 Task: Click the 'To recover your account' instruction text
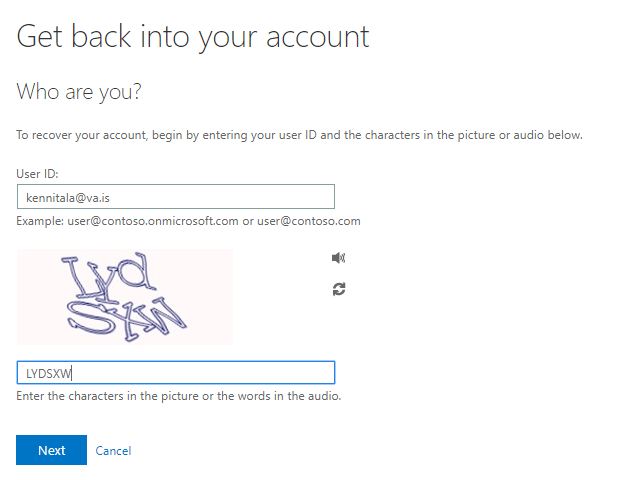(x=299, y=135)
